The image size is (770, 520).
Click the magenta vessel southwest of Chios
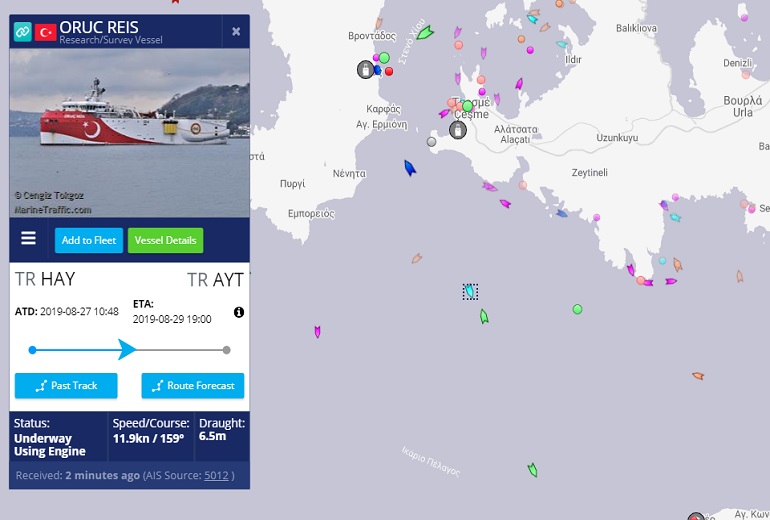point(317,332)
